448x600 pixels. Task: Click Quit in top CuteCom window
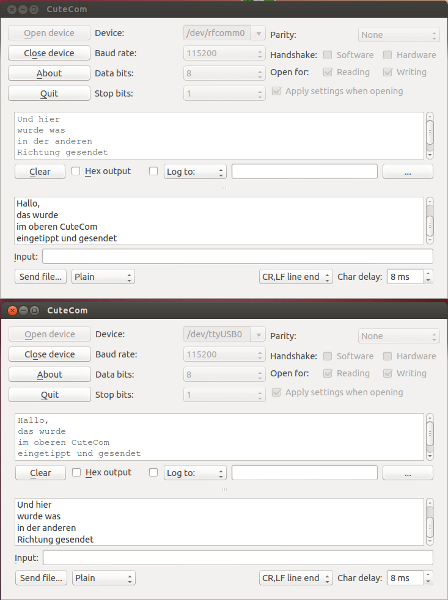click(x=49, y=94)
